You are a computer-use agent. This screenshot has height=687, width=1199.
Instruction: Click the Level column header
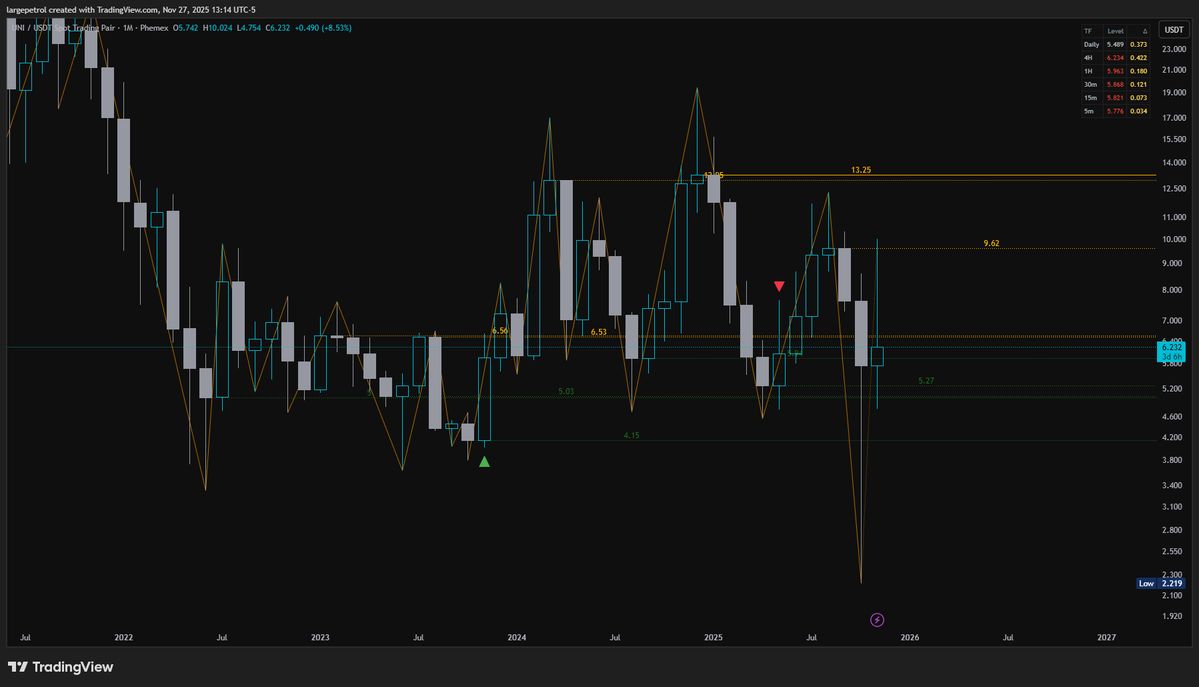tap(1115, 31)
